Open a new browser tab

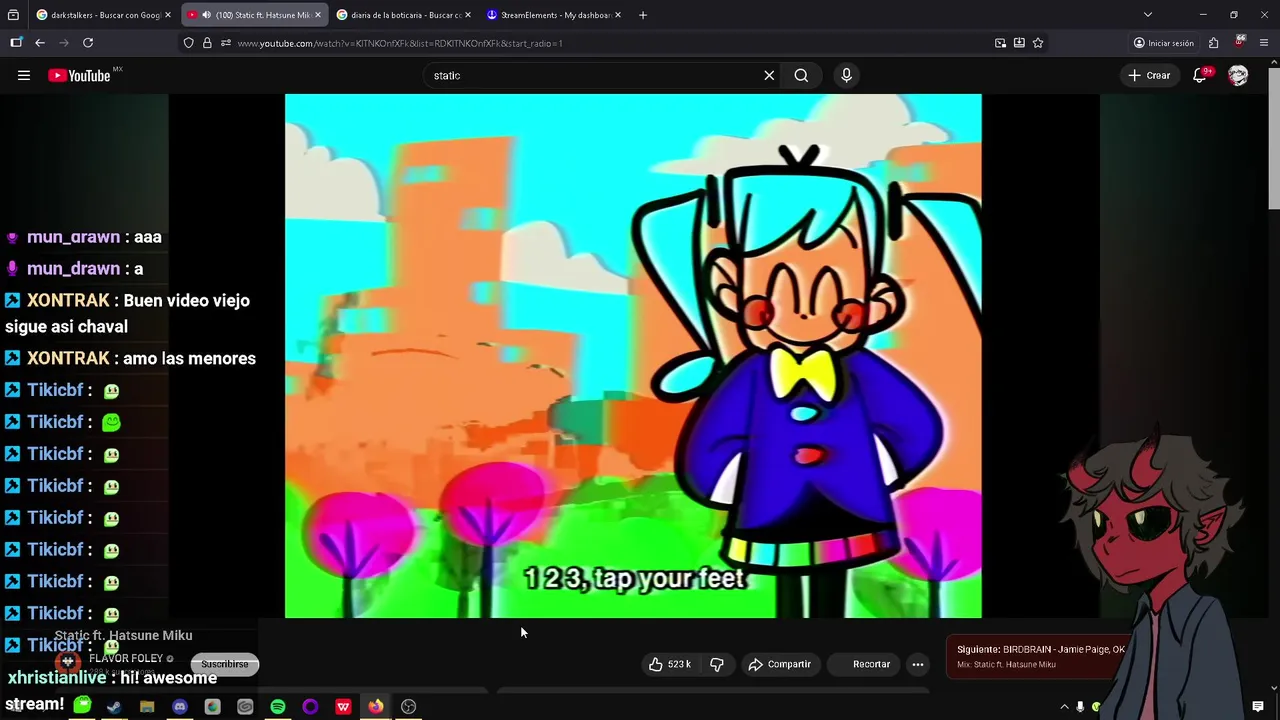point(643,15)
